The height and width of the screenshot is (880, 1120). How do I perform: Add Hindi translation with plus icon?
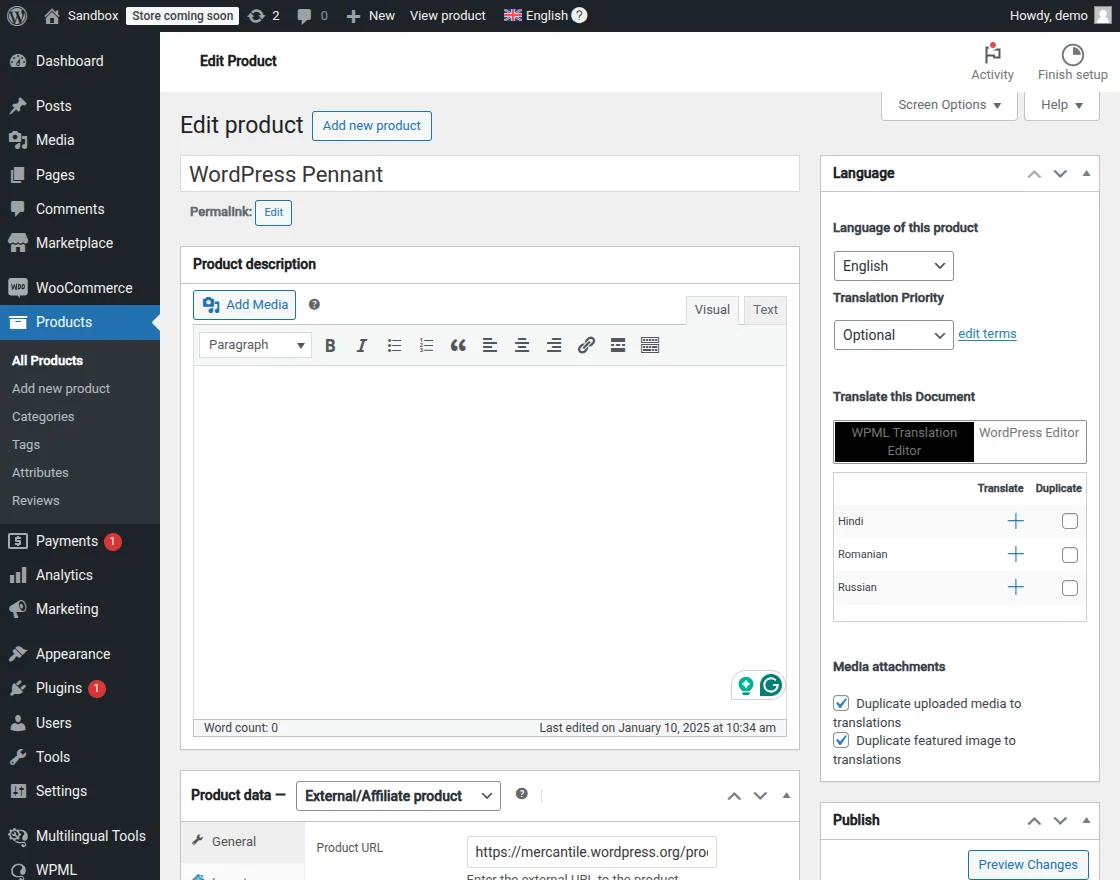1015,521
